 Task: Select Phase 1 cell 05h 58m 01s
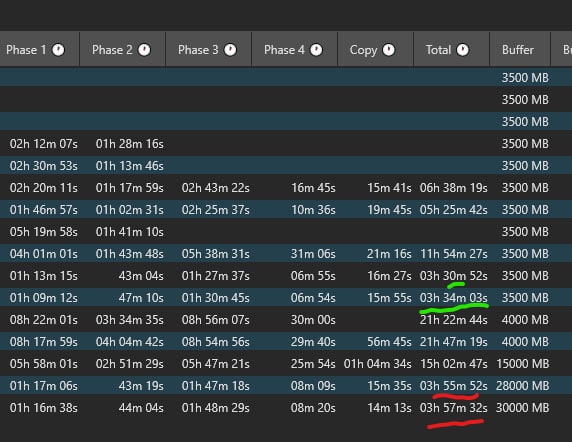click(x=44, y=364)
